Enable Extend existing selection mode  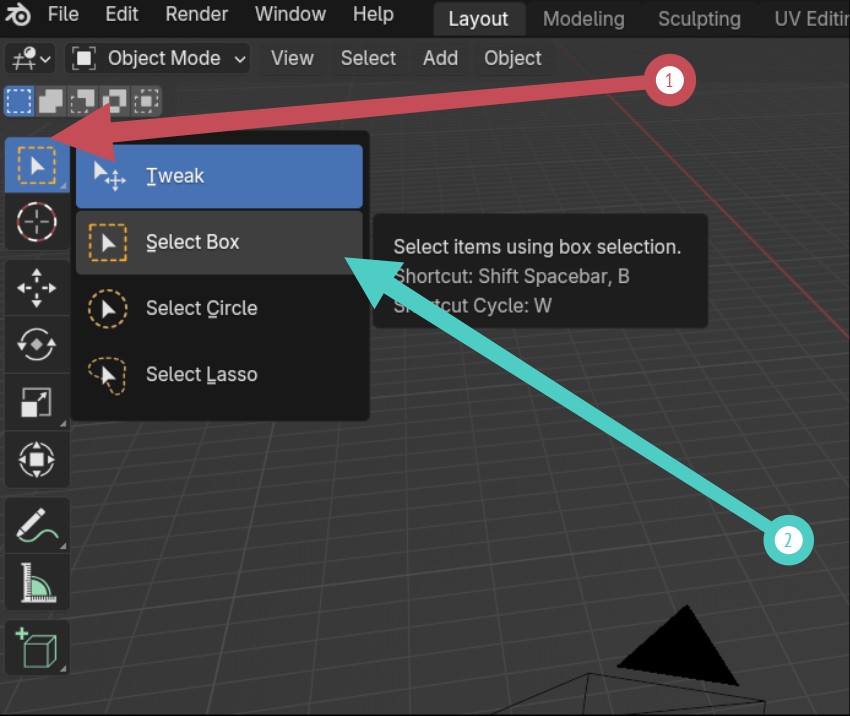point(50,101)
